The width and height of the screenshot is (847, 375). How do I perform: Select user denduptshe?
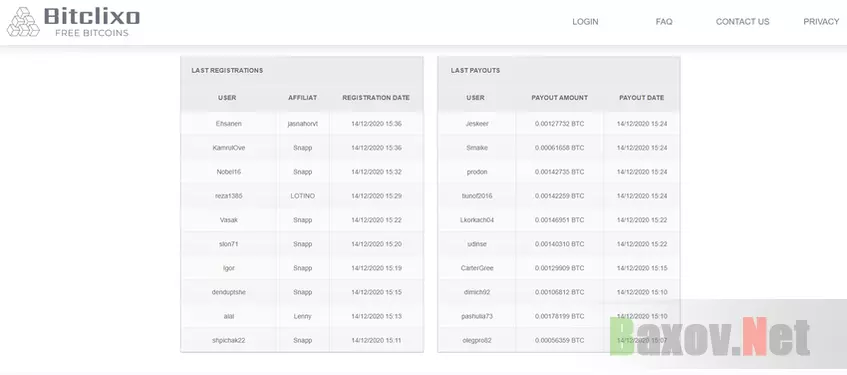(228, 292)
